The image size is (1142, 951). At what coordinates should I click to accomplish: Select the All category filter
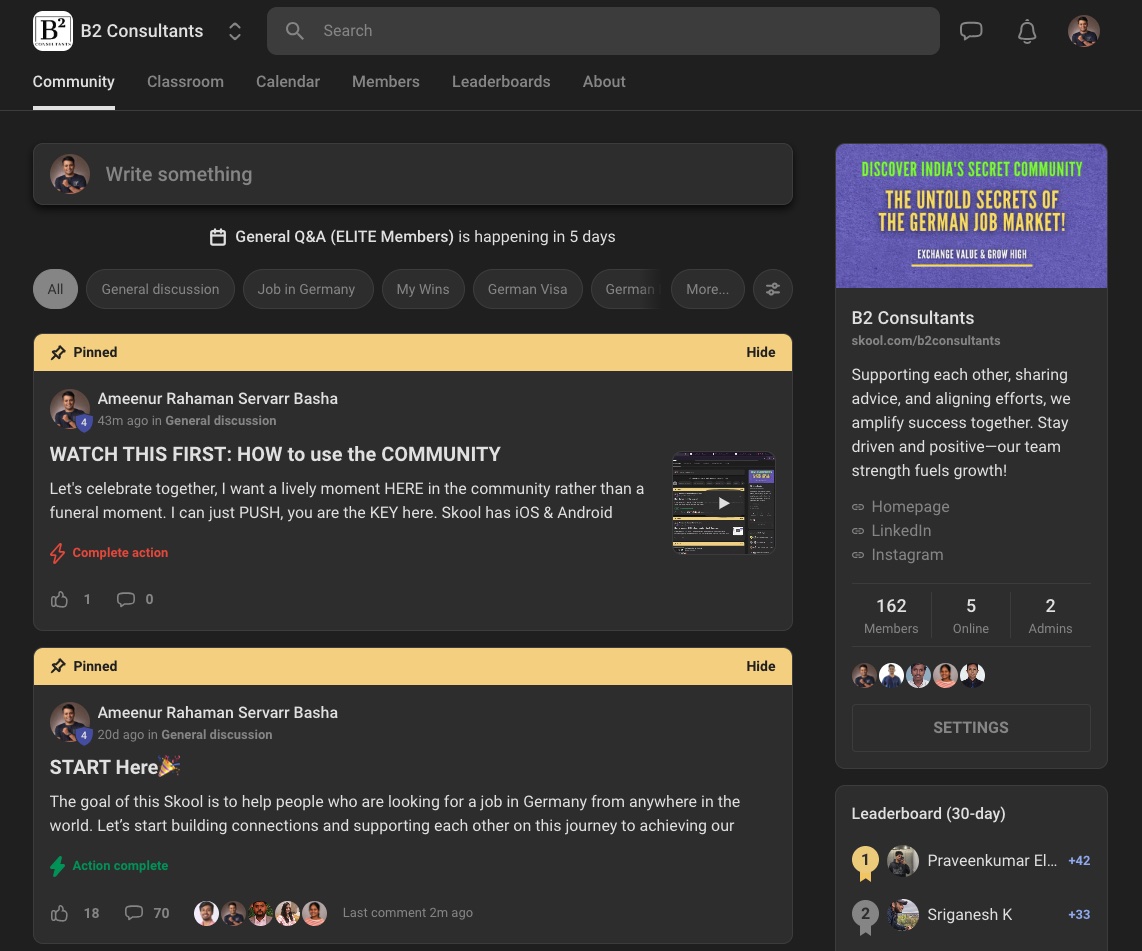tap(55, 289)
